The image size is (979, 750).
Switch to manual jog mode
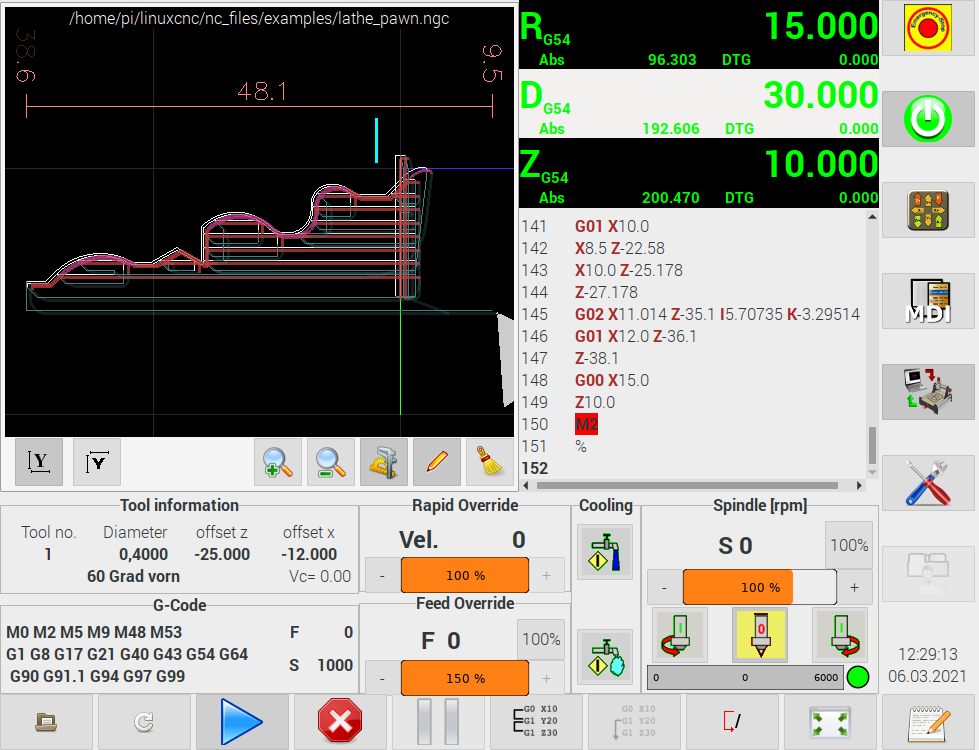pos(928,211)
